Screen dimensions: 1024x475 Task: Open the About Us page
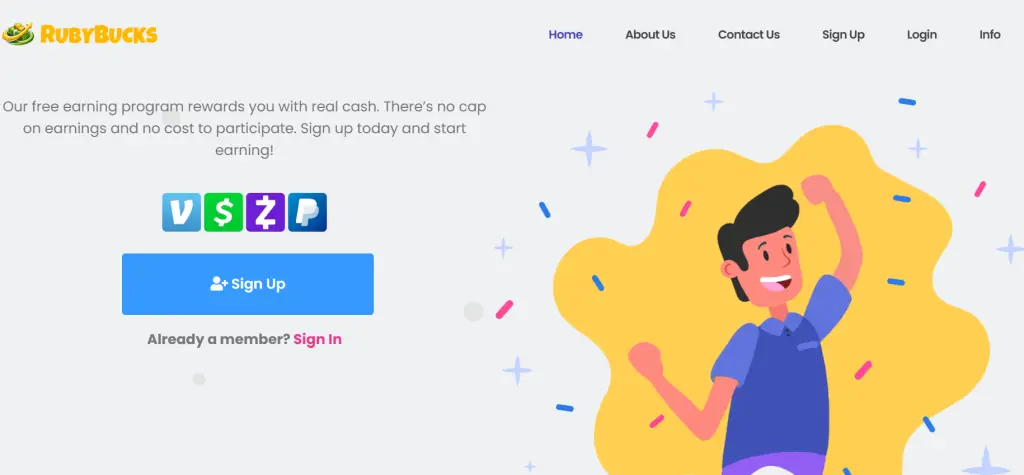[650, 35]
